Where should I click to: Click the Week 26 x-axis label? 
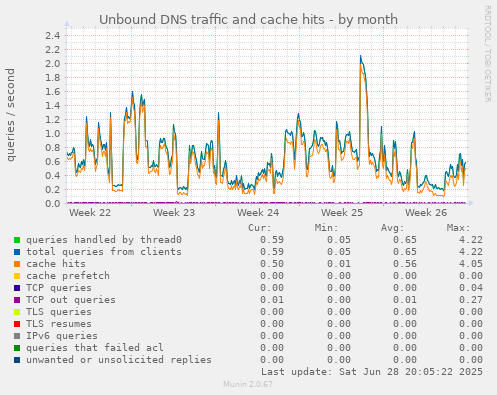(426, 213)
